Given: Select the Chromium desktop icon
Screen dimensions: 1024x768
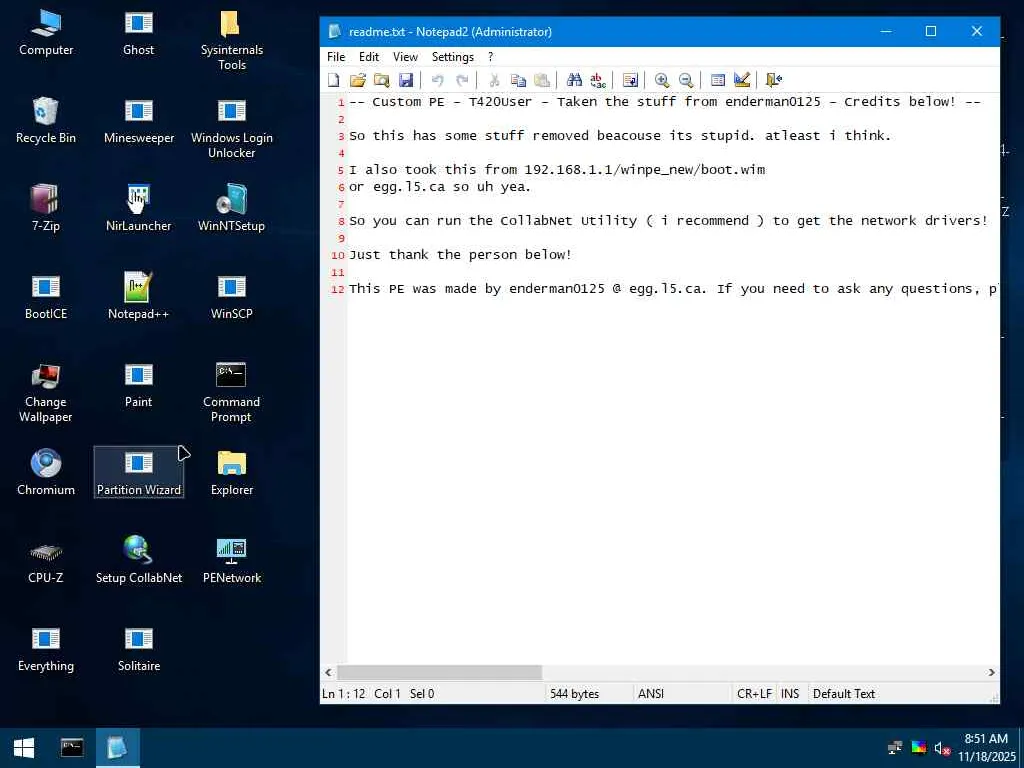Looking at the screenshot, I should [x=46, y=473].
